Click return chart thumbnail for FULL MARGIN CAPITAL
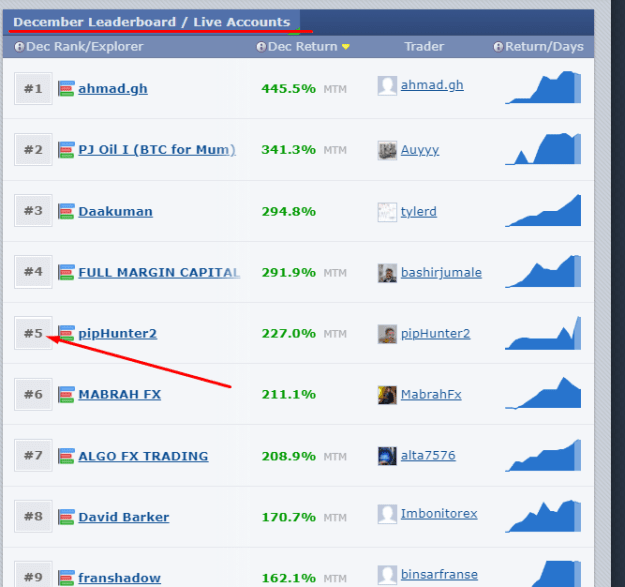 pyautogui.click(x=543, y=271)
